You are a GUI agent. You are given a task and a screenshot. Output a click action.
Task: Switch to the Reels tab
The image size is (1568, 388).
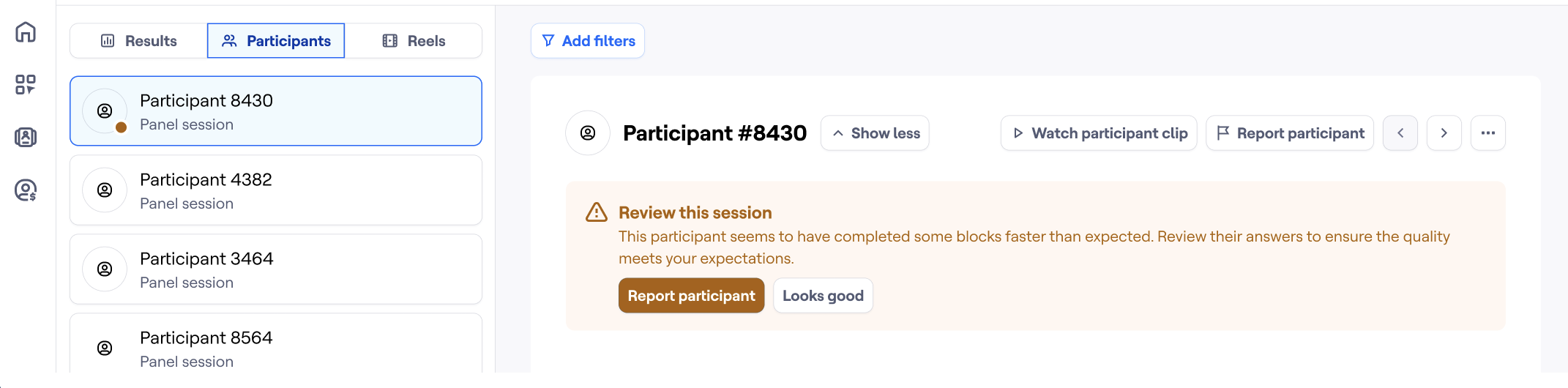tap(414, 41)
